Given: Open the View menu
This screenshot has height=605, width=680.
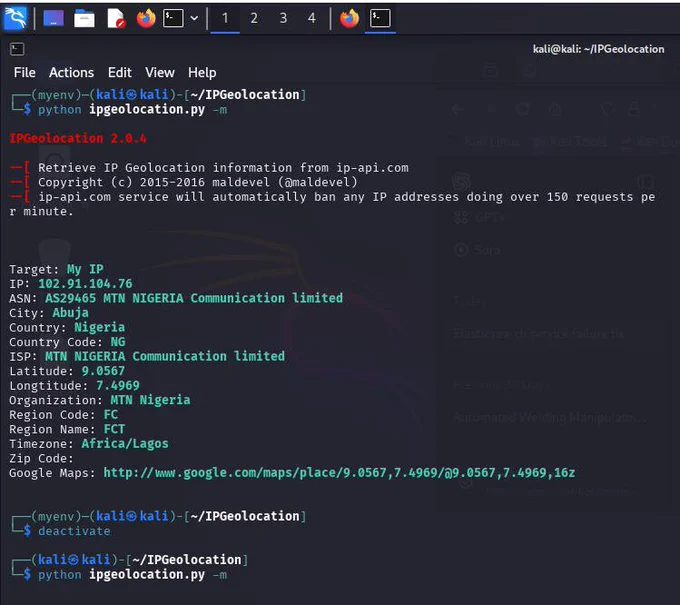Looking at the screenshot, I should 160,72.
